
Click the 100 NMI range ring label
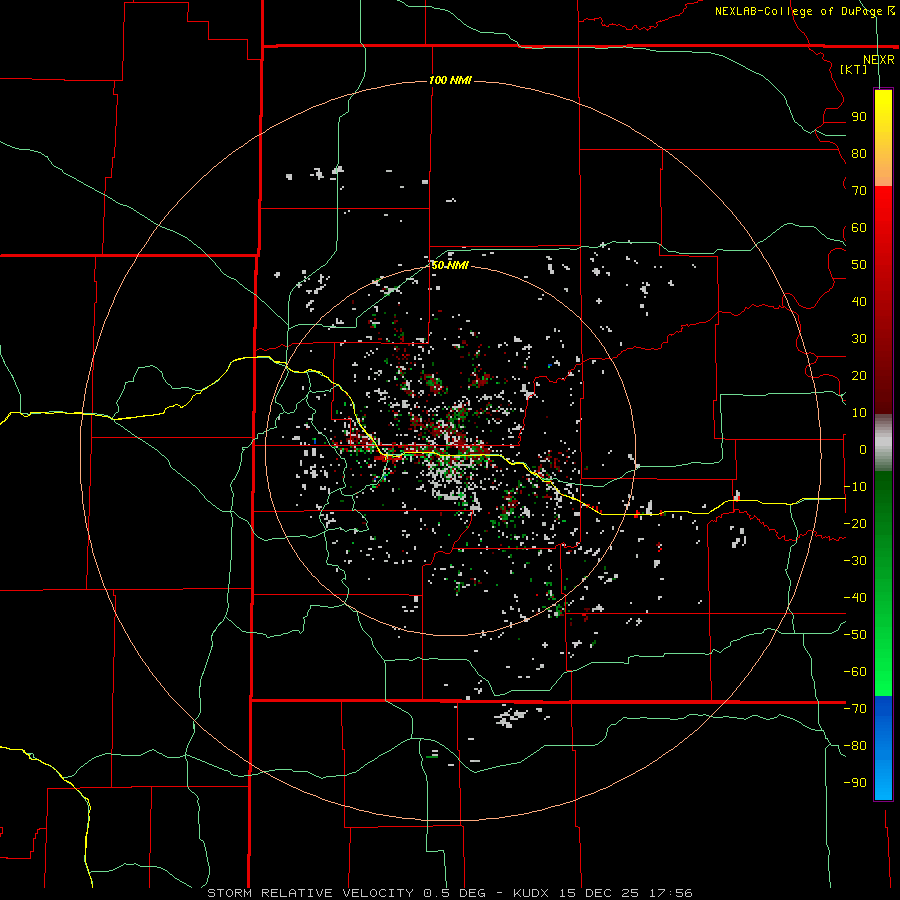click(x=450, y=80)
